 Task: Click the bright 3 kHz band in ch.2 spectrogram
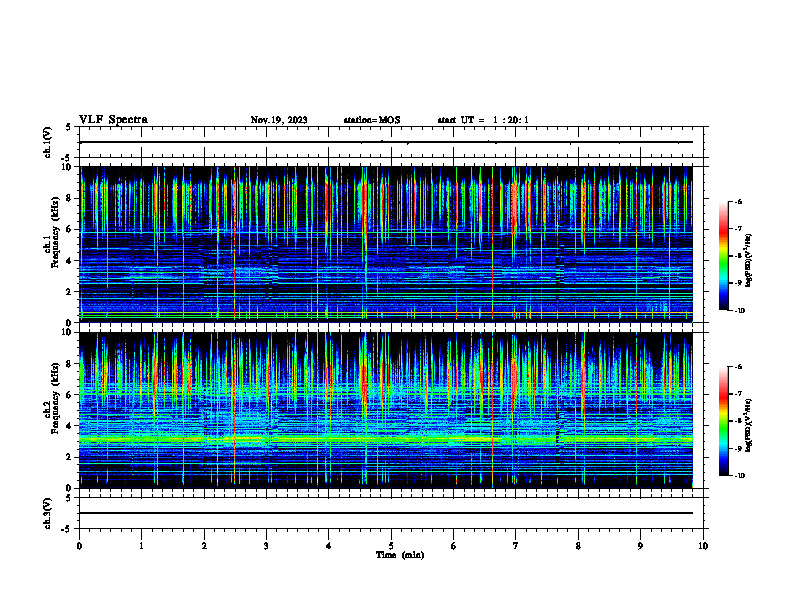[386, 440]
